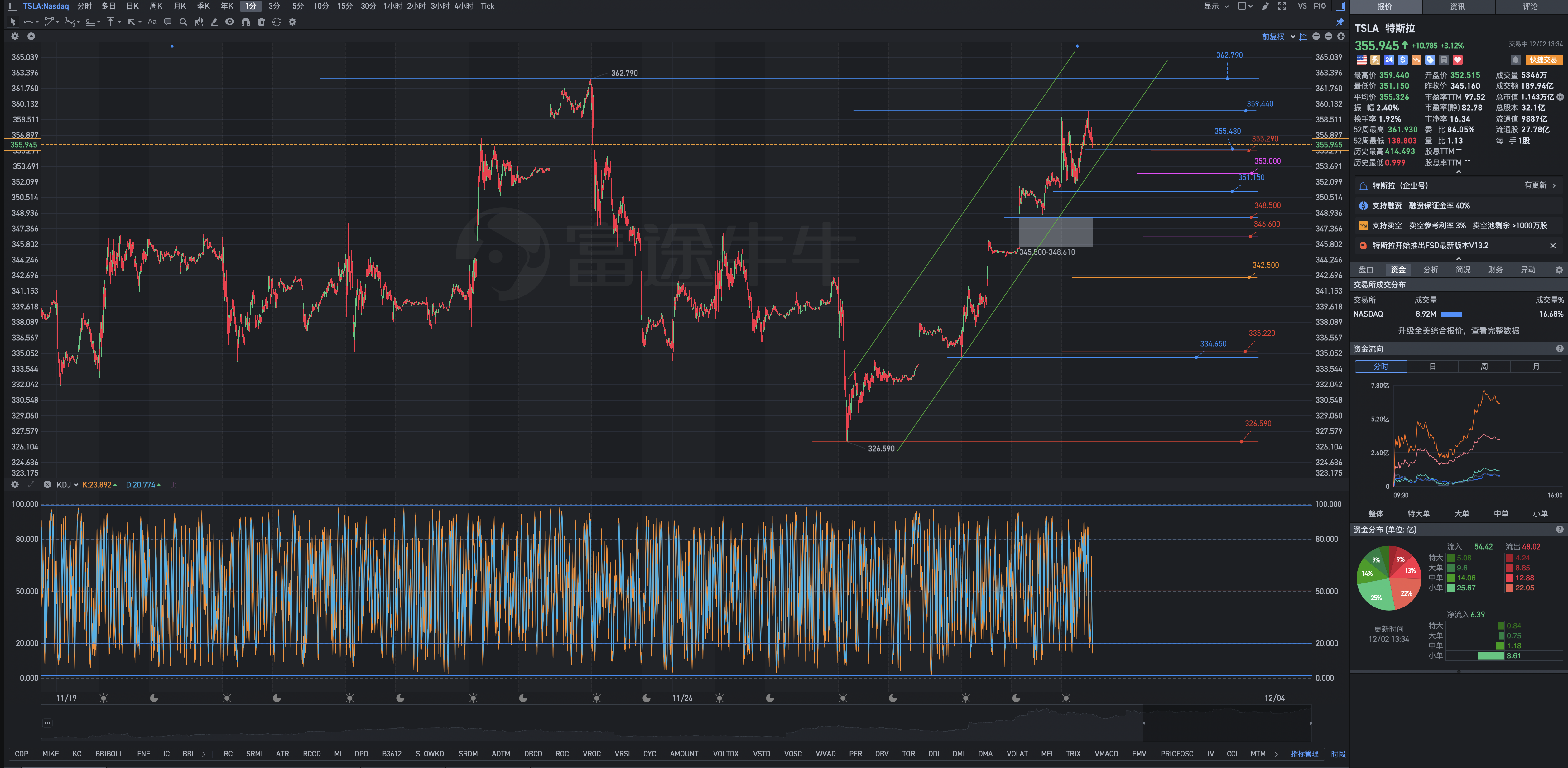The image size is (1568, 768).
Task: Expand the line drawing tool dropdown arrow
Action: [37, 22]
